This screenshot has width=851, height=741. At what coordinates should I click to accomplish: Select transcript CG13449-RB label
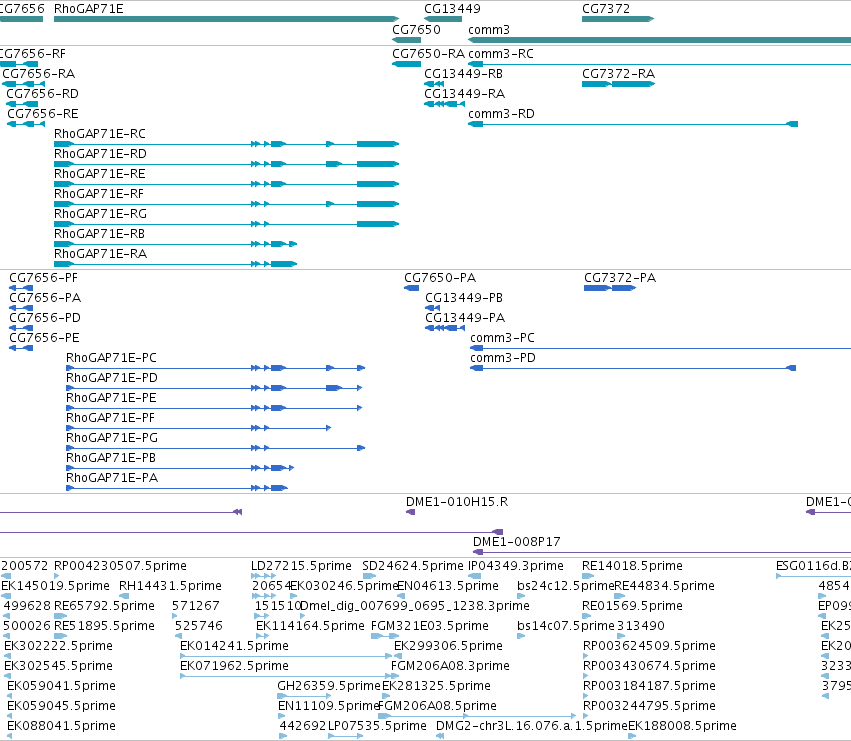[x=463, y=73]
